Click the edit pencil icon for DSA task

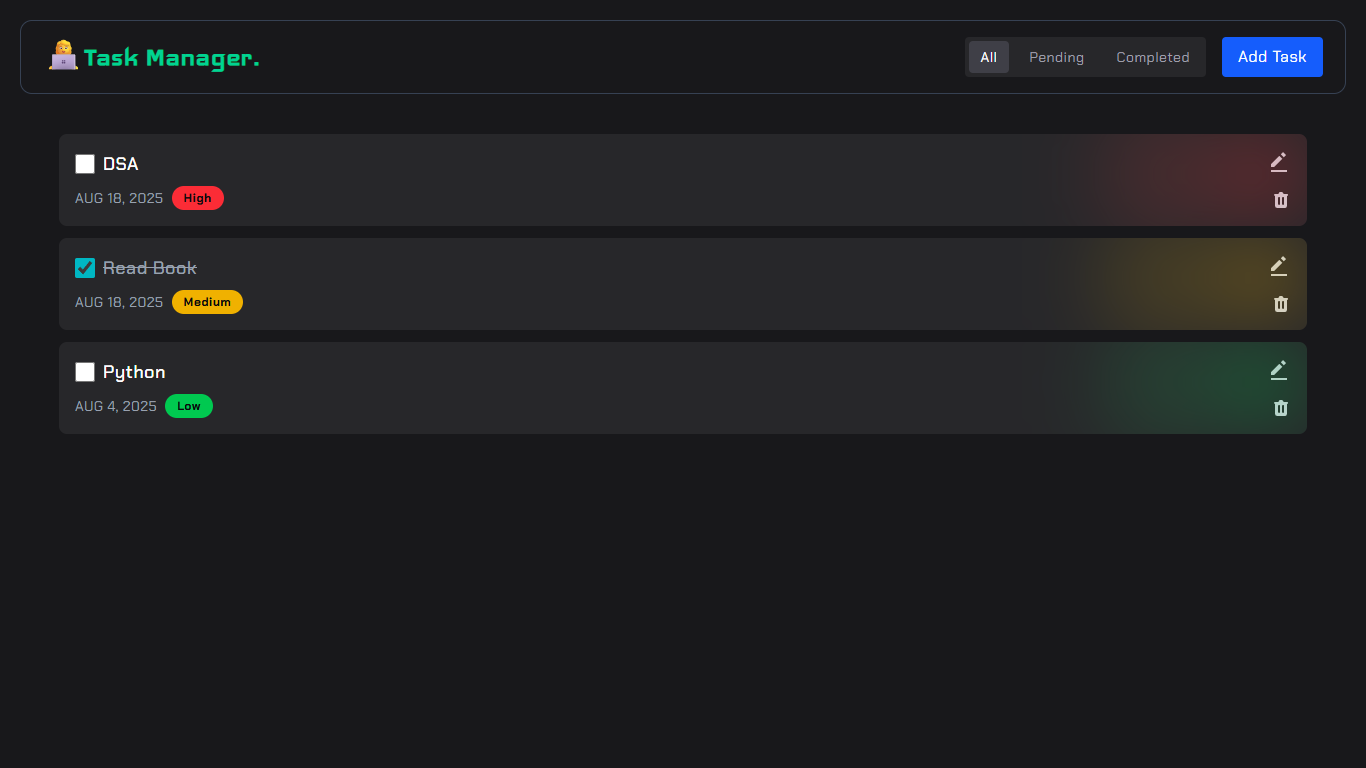pyautogui.click(x=1279, y=161)
